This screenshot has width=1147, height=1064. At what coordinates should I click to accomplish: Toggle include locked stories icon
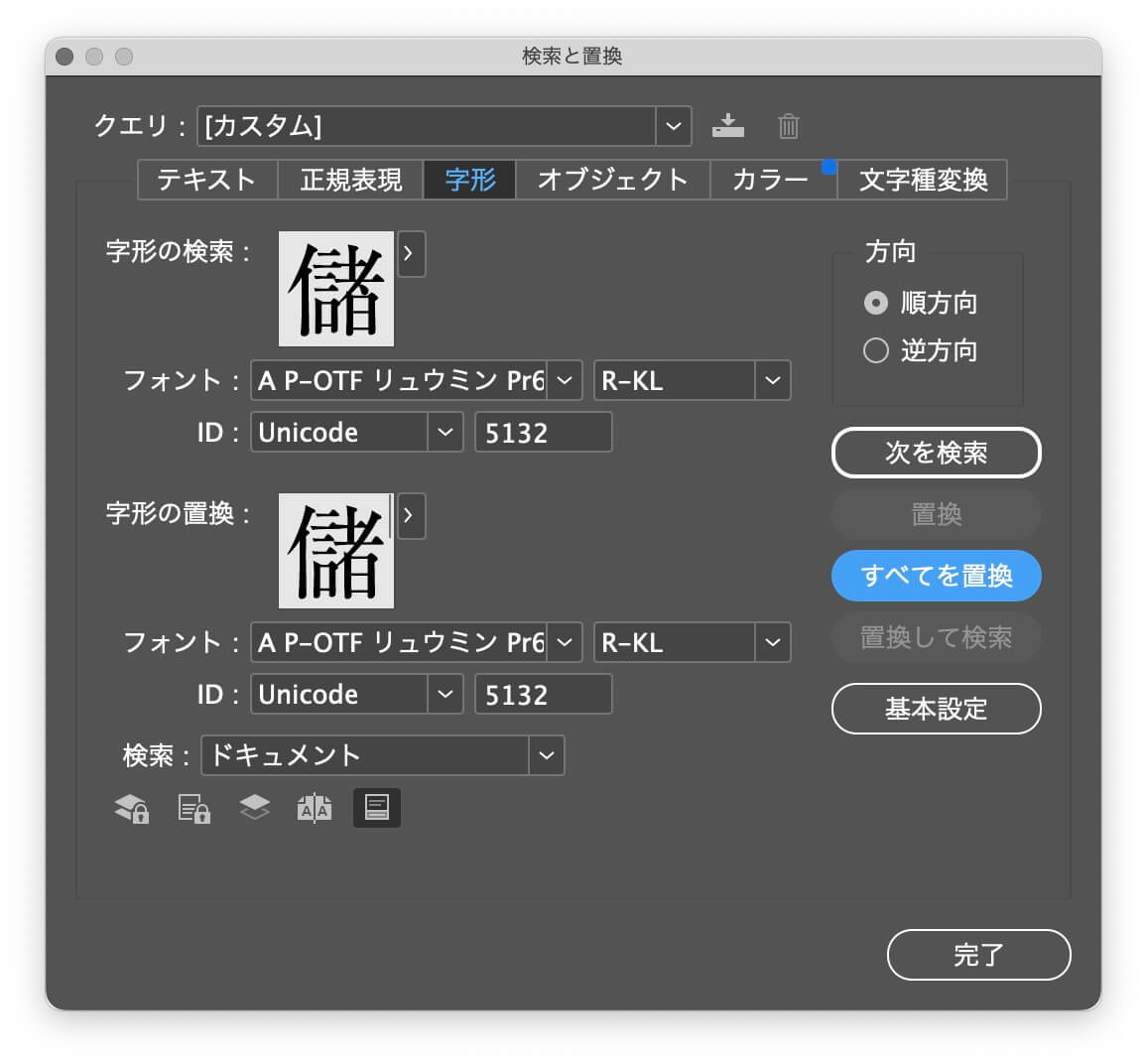pos(193,808)
